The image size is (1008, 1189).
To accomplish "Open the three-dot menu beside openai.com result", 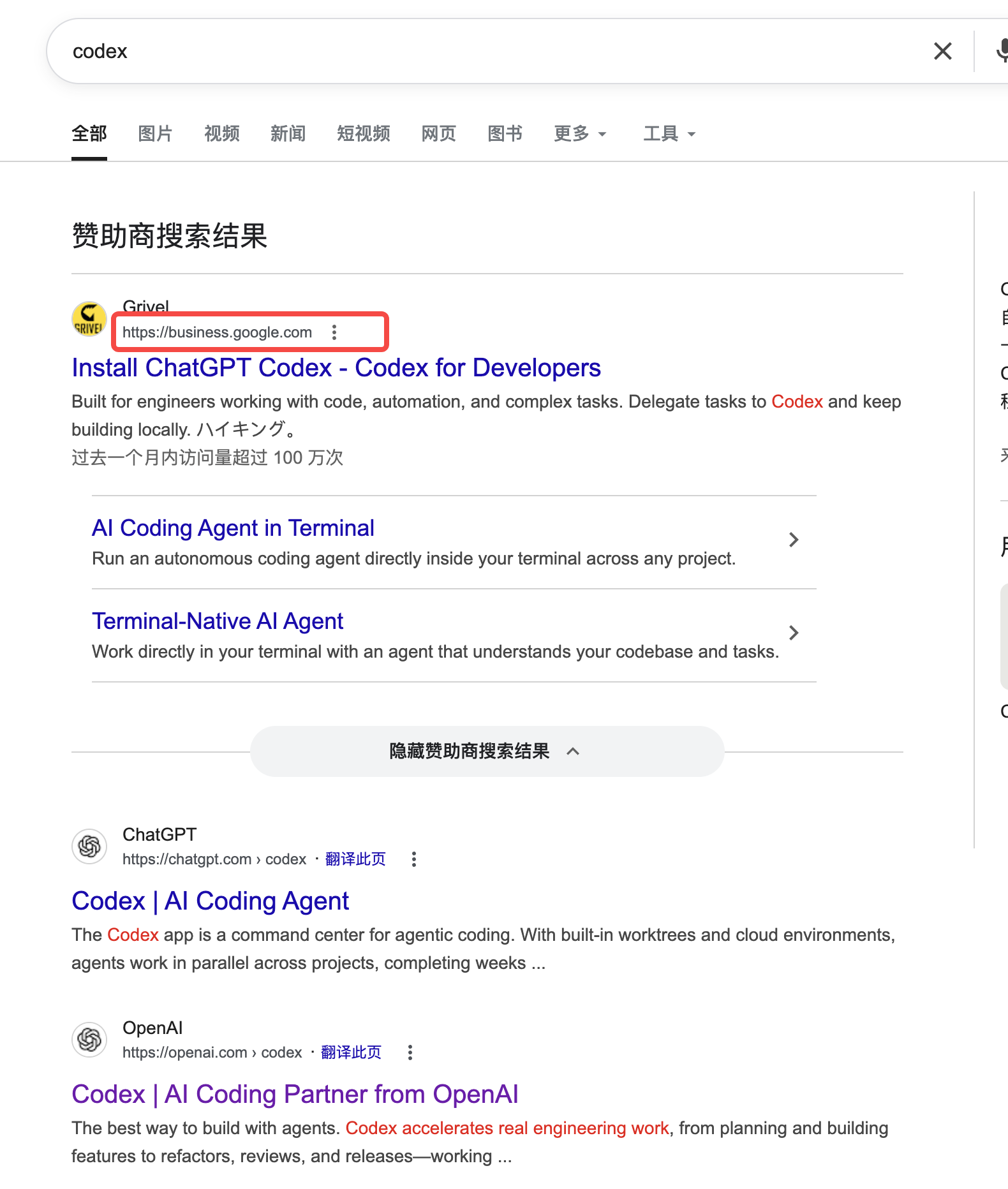I will (410, 1052).
